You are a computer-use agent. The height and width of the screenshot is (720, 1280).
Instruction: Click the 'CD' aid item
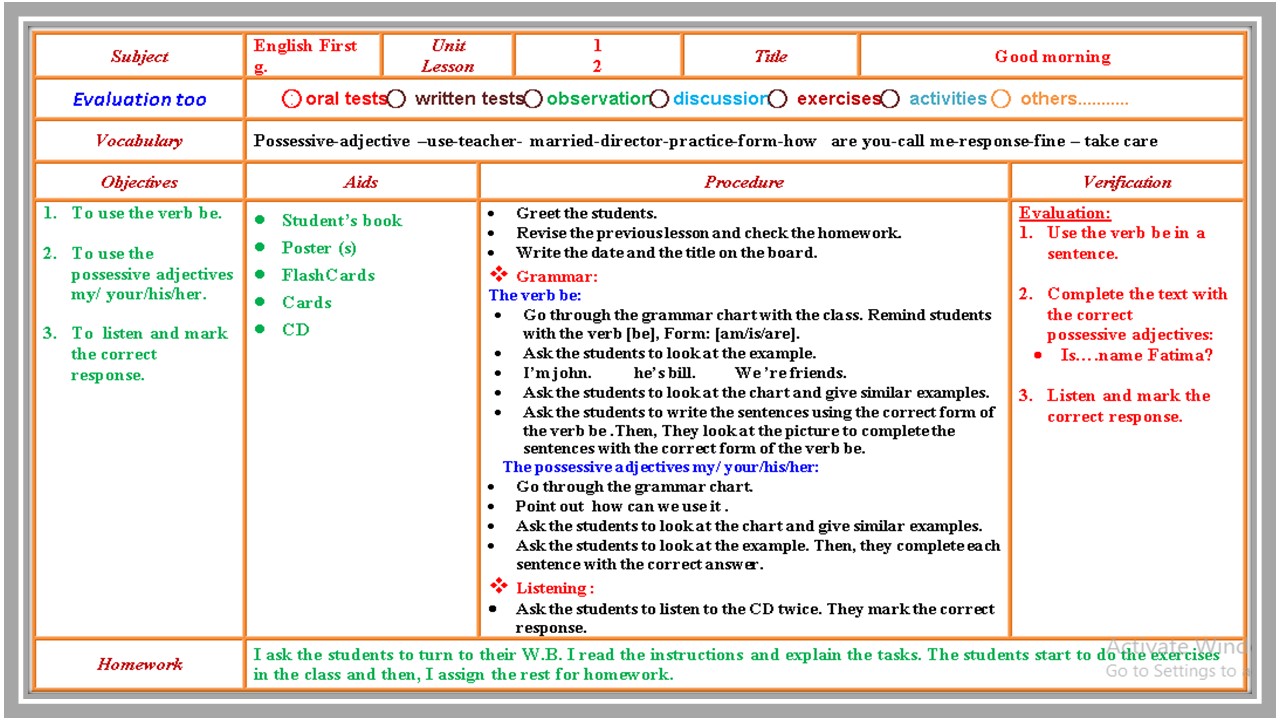(296, 329)
